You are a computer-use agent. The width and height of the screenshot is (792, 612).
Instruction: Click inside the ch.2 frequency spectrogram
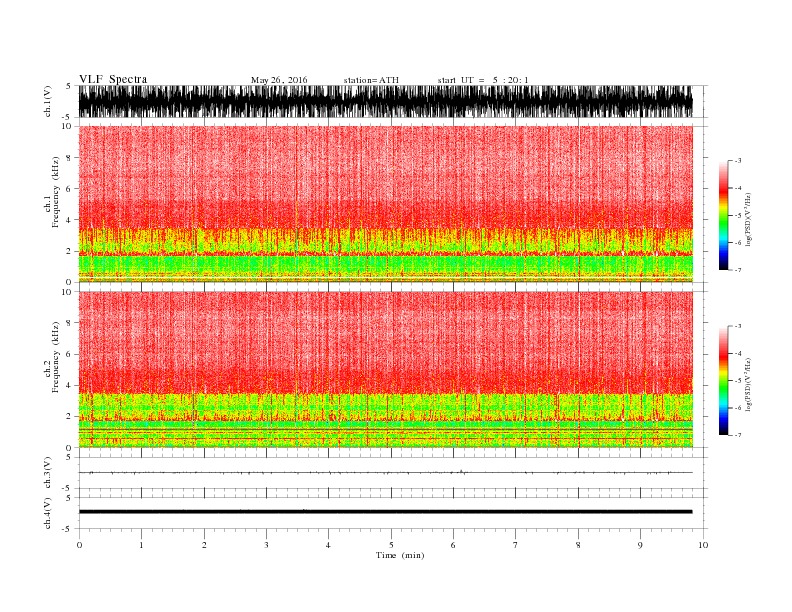[385, 370]
